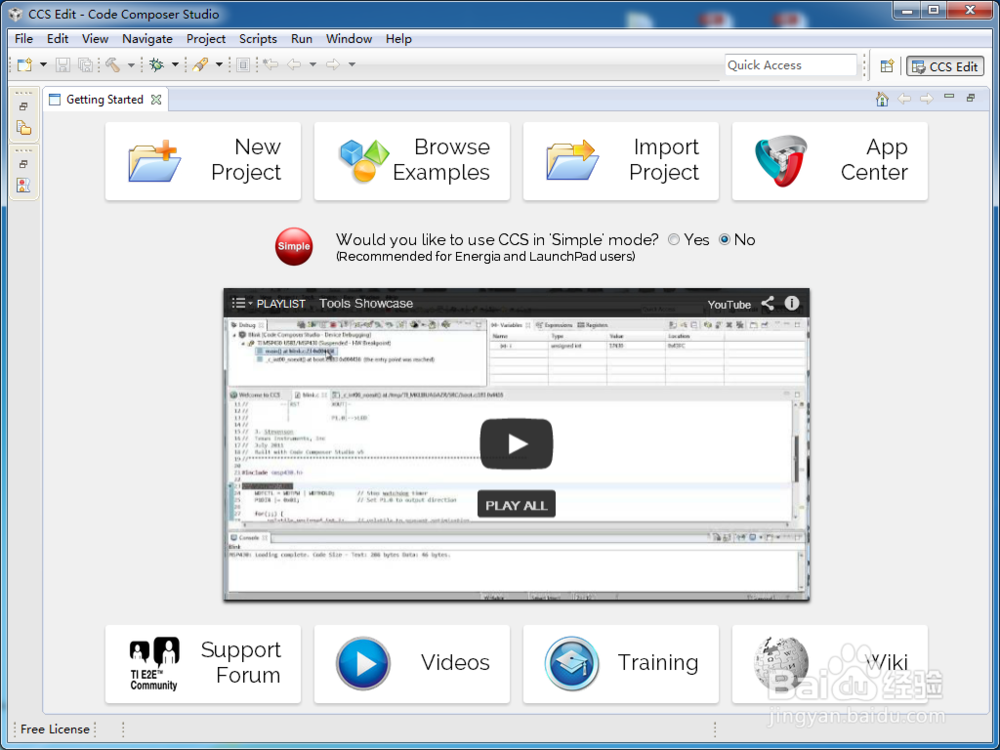Open the Navigate menu
Image resolution: width=1000 pixels, height=750 pixels.
click(147, 39)
